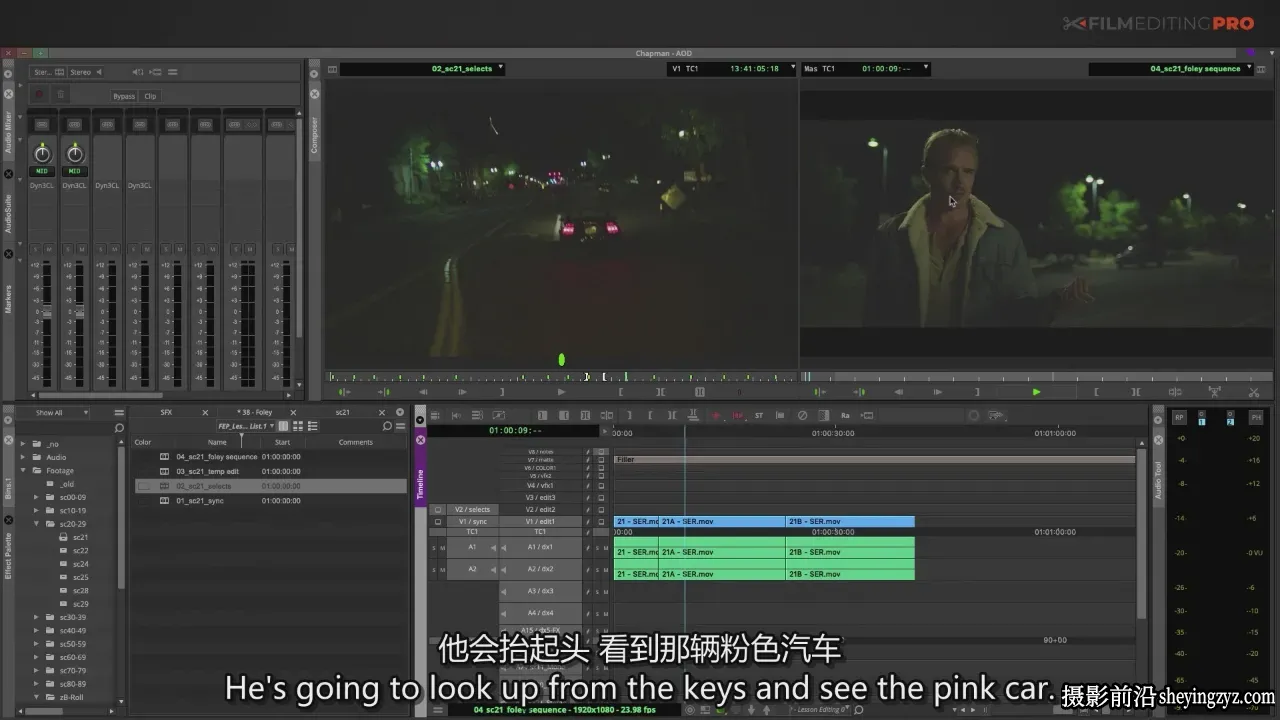This screenshot has height=720, width=1280.
Task: Open the FEP_Les... List.1 bin view dropdown
Action: pyautogui.click(x=245, y=427)
